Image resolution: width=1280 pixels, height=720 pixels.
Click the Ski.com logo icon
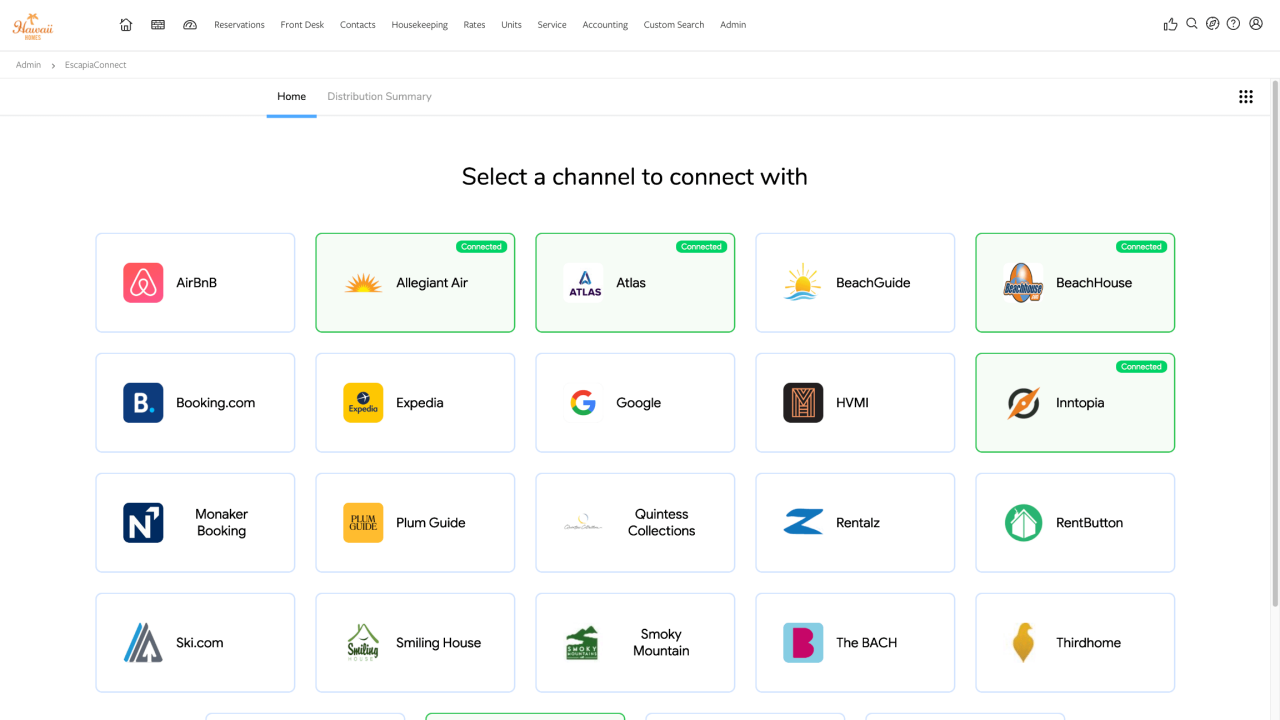143,643
